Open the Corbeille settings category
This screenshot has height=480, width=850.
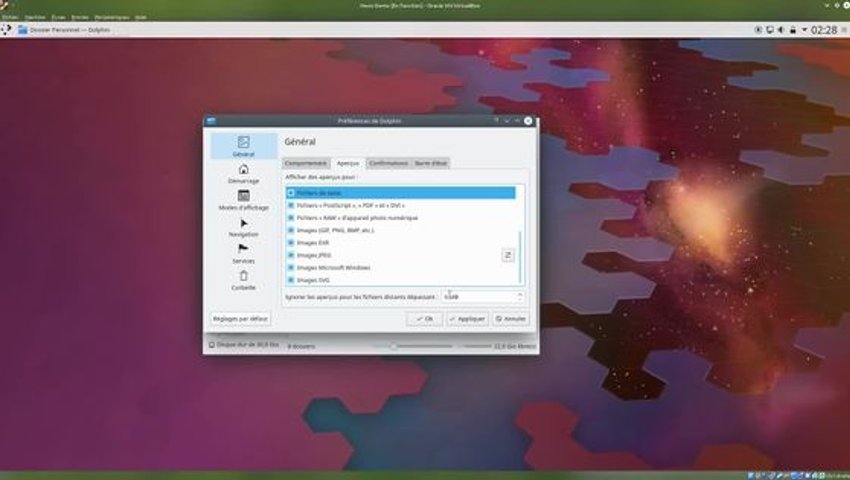(x=243, y=280)
